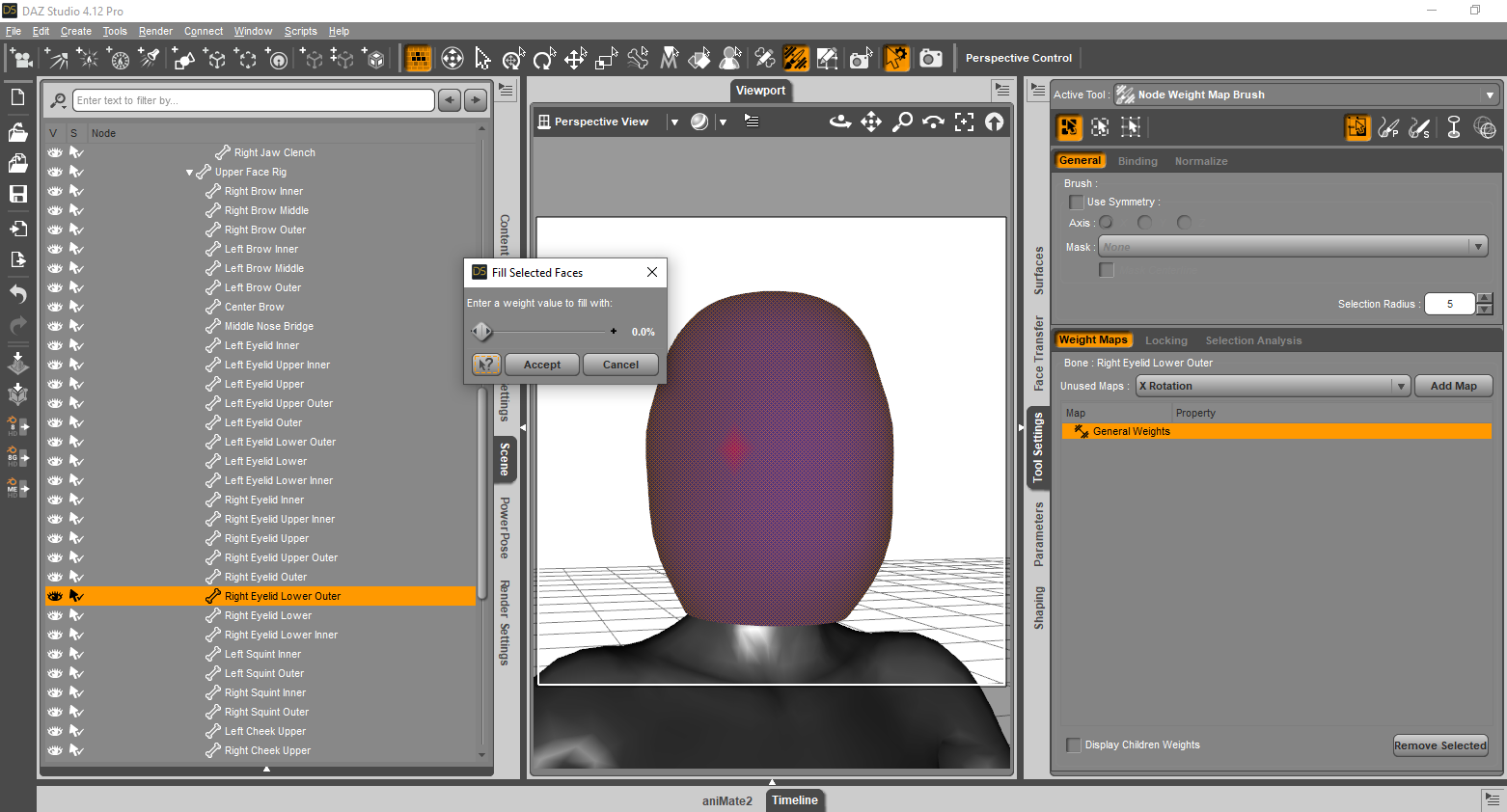Select the Rotate tool in toolbar
Image resolution: width=1507 pixels, height=812 pixels.
pyautogui.click(x=544, y=59)
